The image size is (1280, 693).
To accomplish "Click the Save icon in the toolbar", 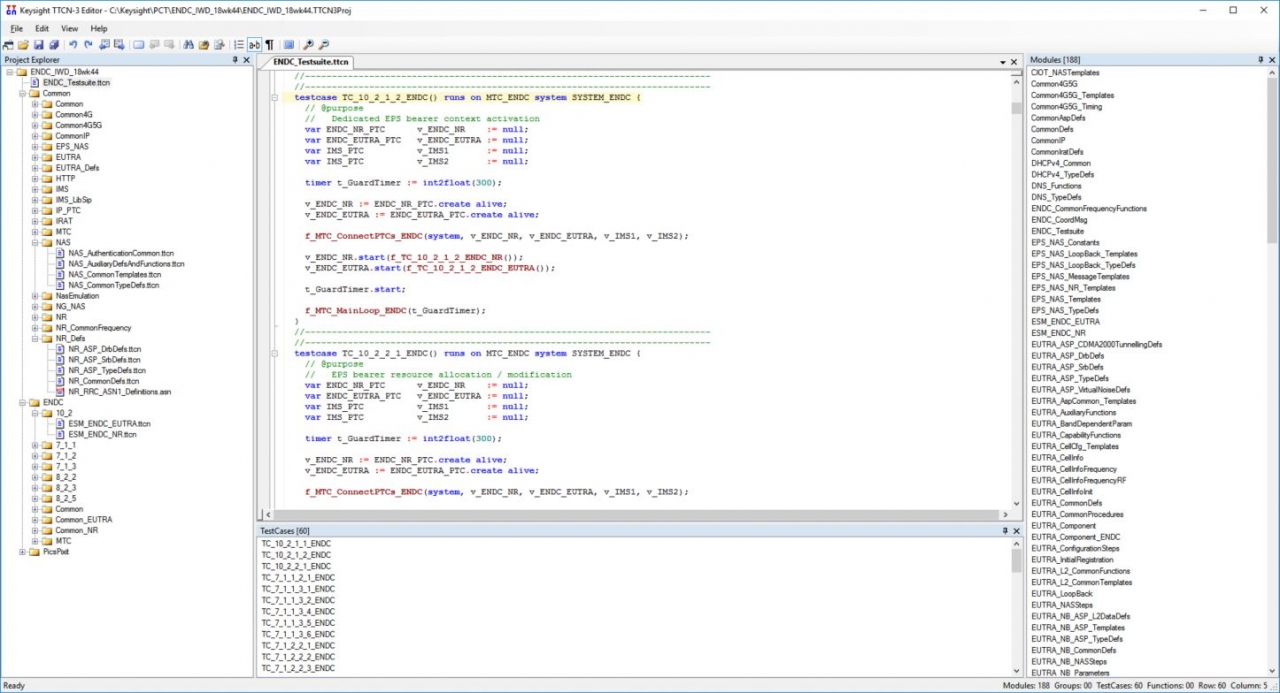I will (x=38, y=45).
